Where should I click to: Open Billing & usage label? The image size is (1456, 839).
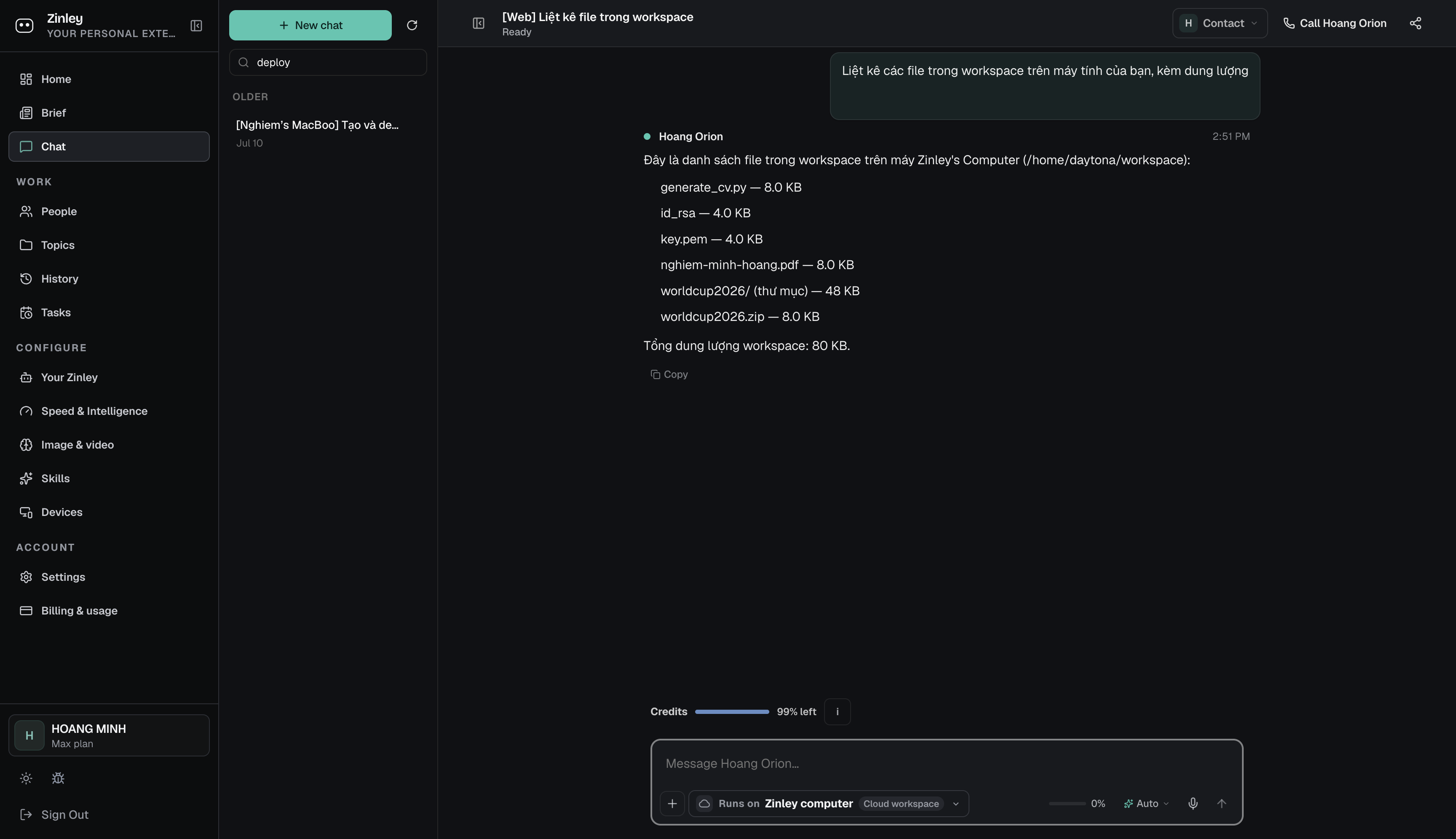click(80, 611)
